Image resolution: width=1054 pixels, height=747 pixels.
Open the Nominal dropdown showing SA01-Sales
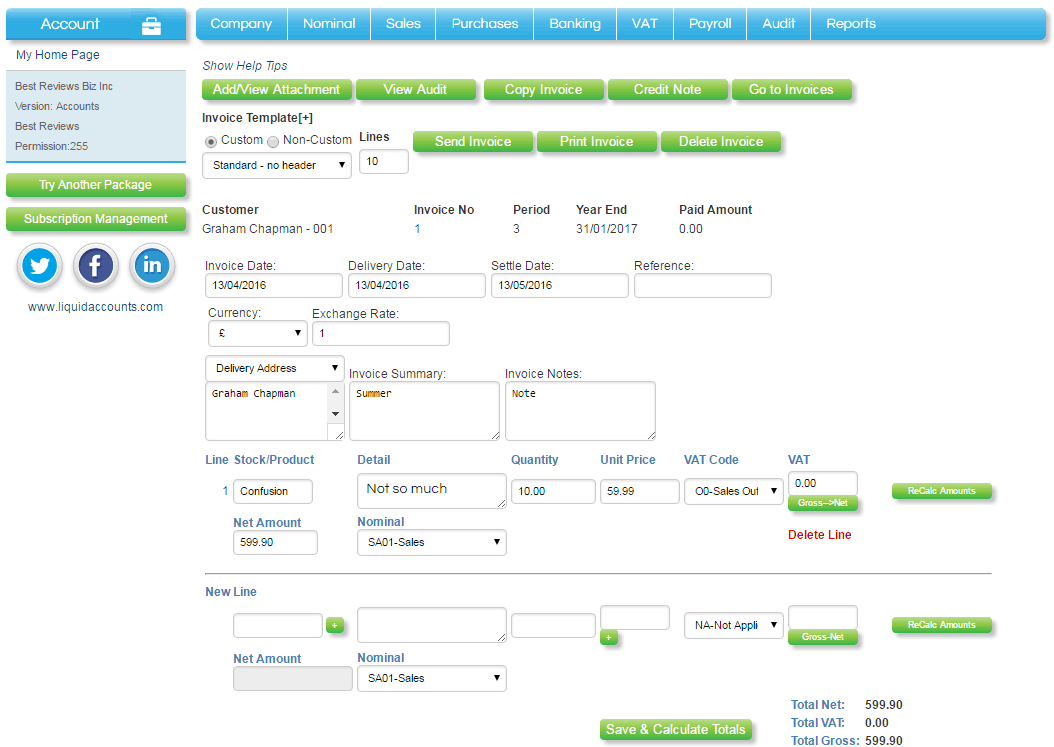coord(431,541)
